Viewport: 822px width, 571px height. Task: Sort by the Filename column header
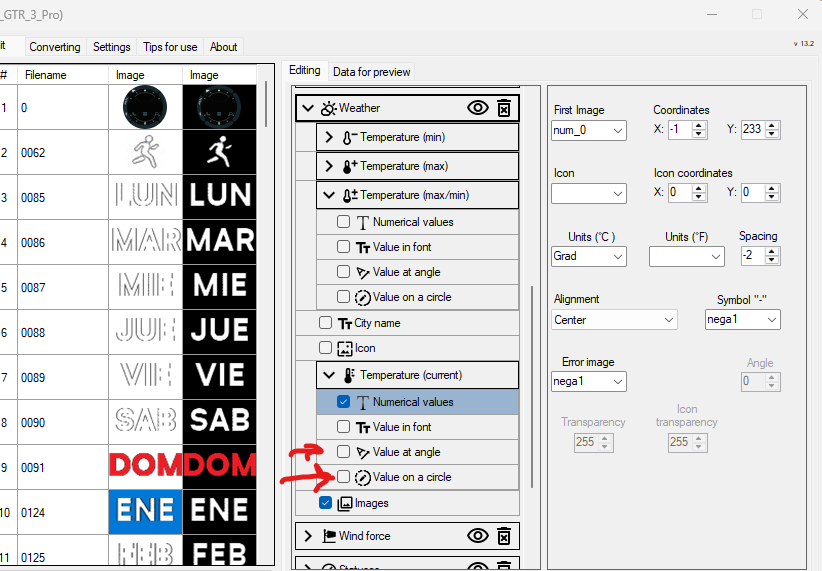pyautogui.click(x=63, y=75)
